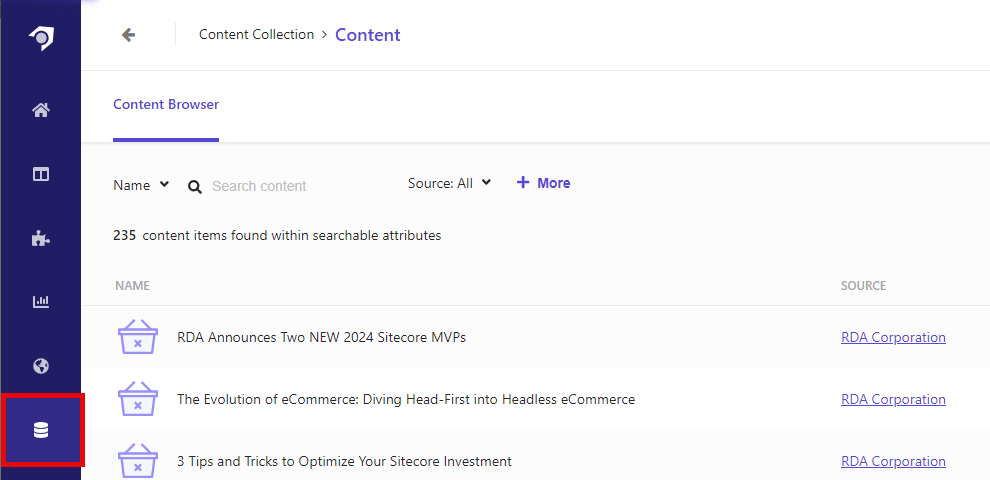The height and width of the screenshot is (480, 990).
Task: Expand the Source: All filter dropdown
Action: pyautogui.click(x=449, y=183)
